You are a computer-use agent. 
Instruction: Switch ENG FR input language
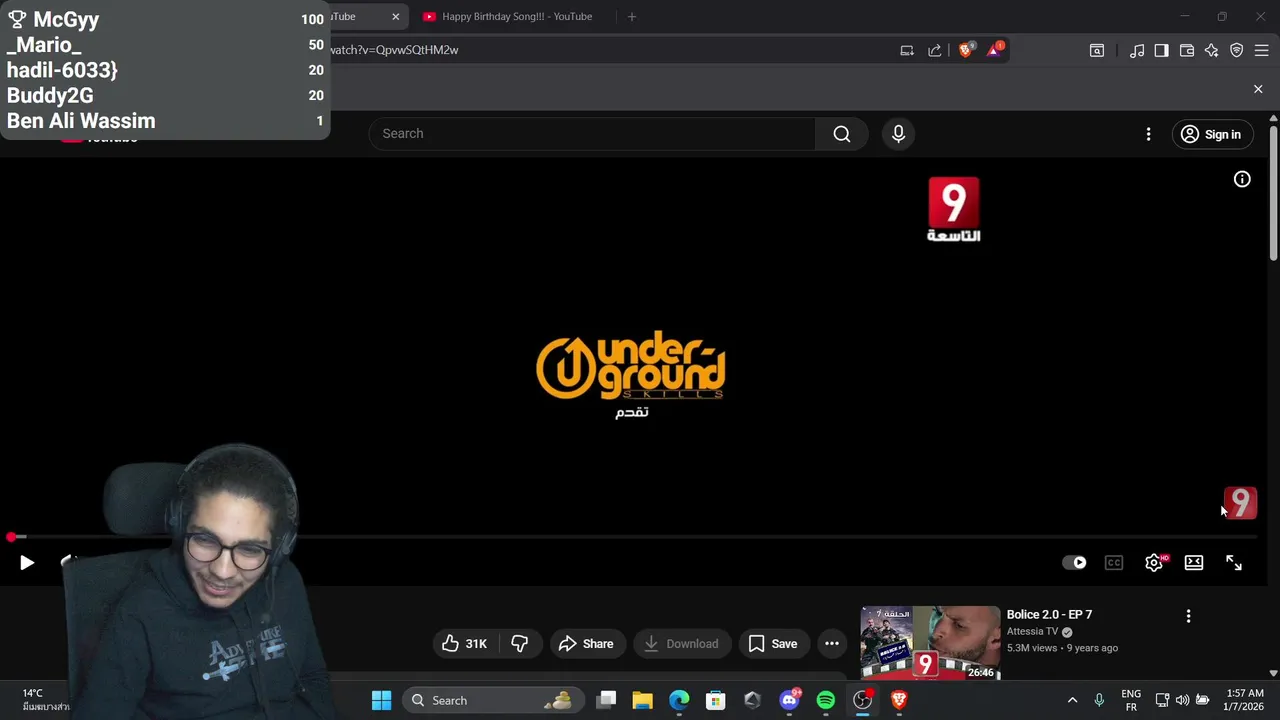(x=1131, y=700)
